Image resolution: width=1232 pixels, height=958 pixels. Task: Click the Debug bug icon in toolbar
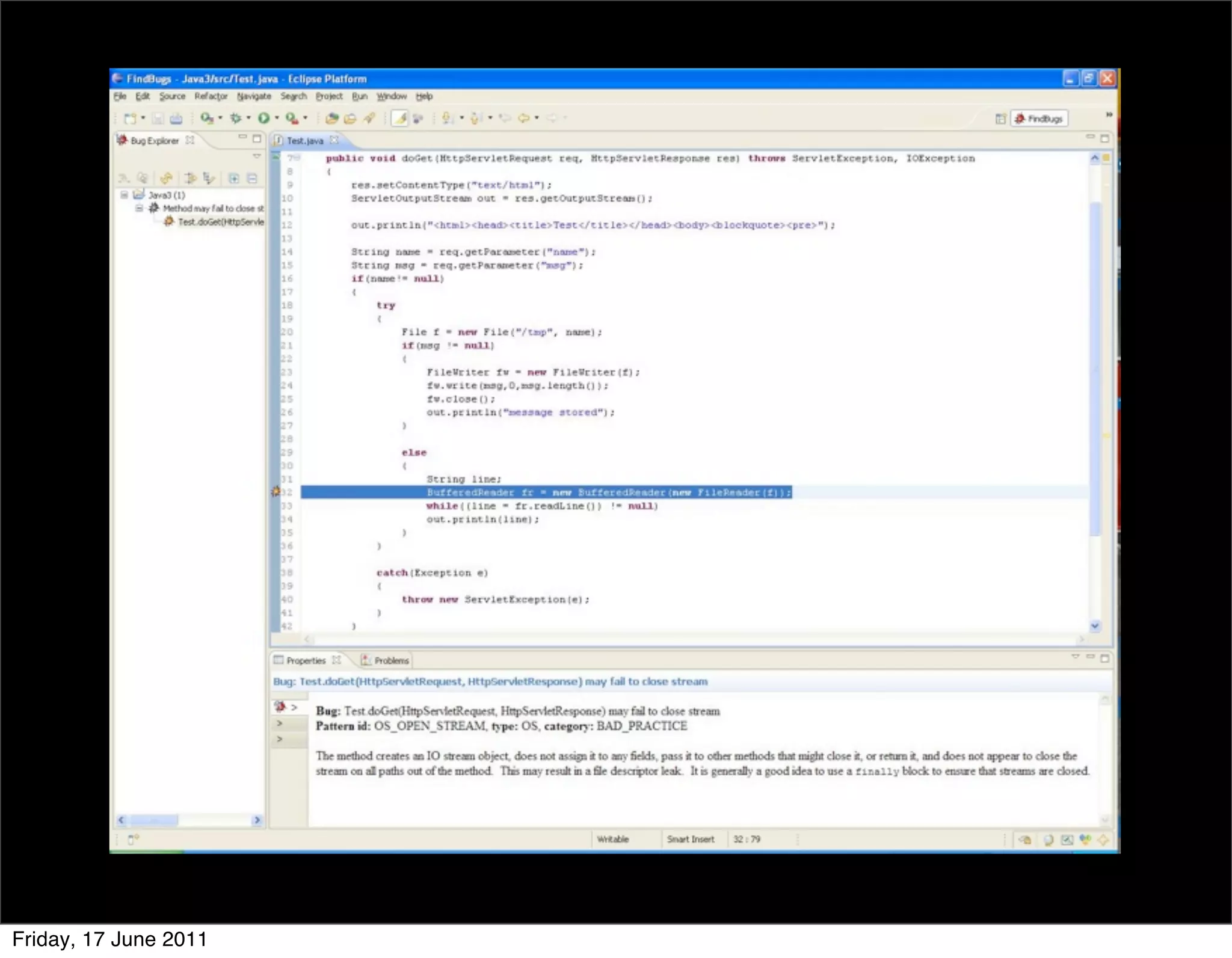tap(236, 118)
